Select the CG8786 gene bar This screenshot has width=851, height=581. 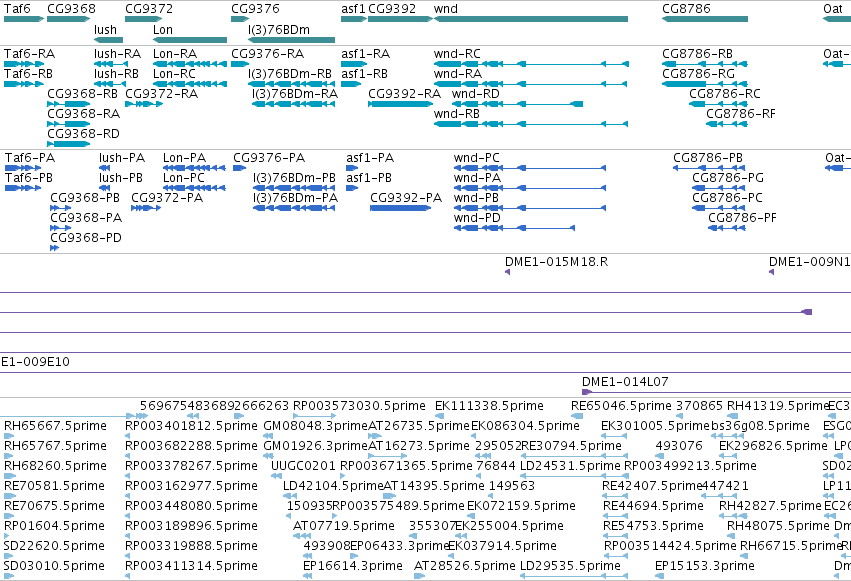pyautogui.click(x=705, y=19)
